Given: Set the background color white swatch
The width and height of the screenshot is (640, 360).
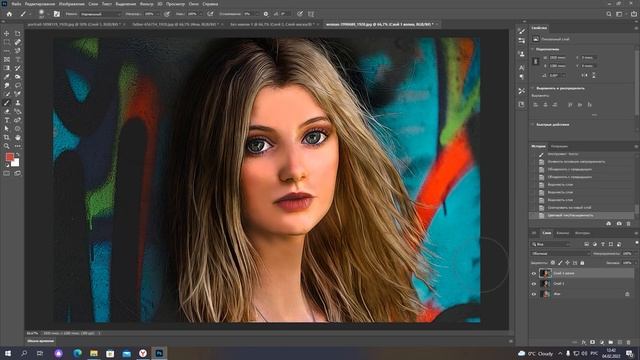Looking at the screenshot, I should click(16, 163).
